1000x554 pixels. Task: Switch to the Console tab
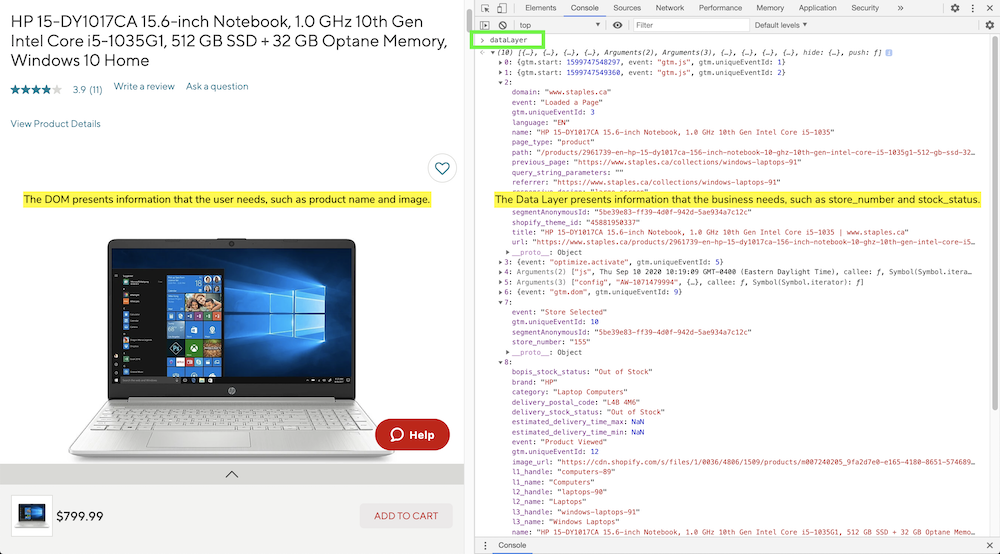[x=584, y=8]
